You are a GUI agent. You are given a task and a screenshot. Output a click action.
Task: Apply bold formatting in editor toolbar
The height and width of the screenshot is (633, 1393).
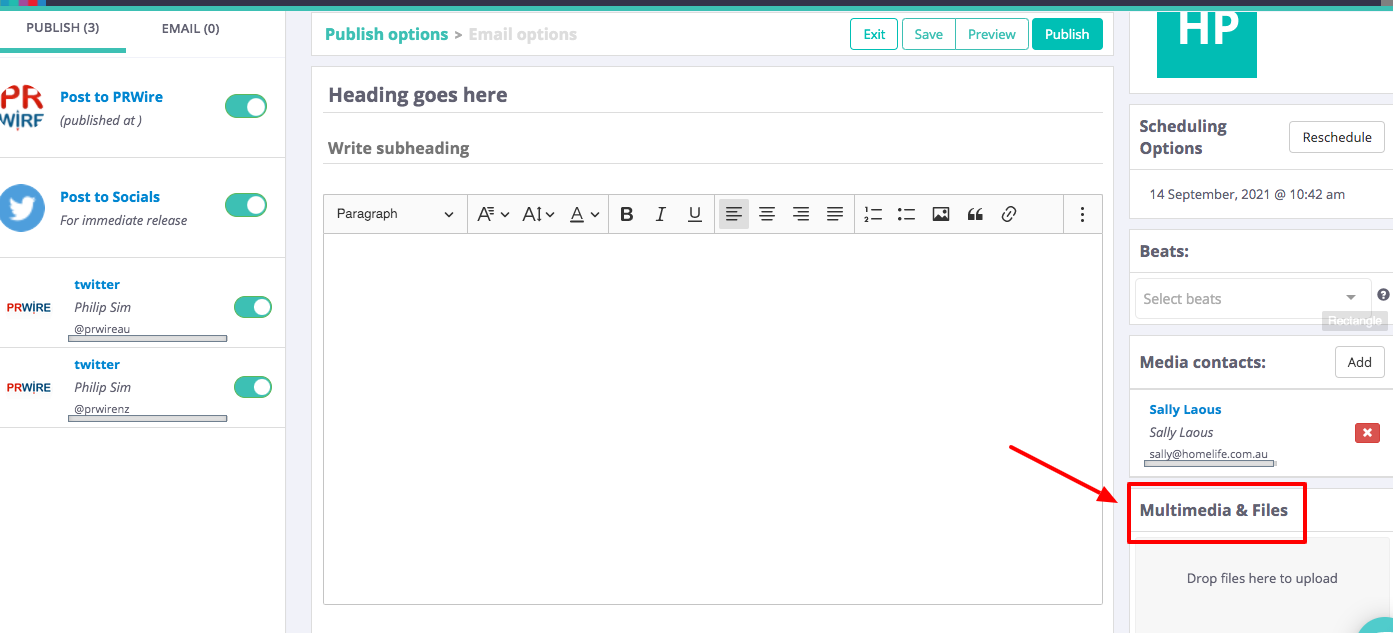[627, 214]
